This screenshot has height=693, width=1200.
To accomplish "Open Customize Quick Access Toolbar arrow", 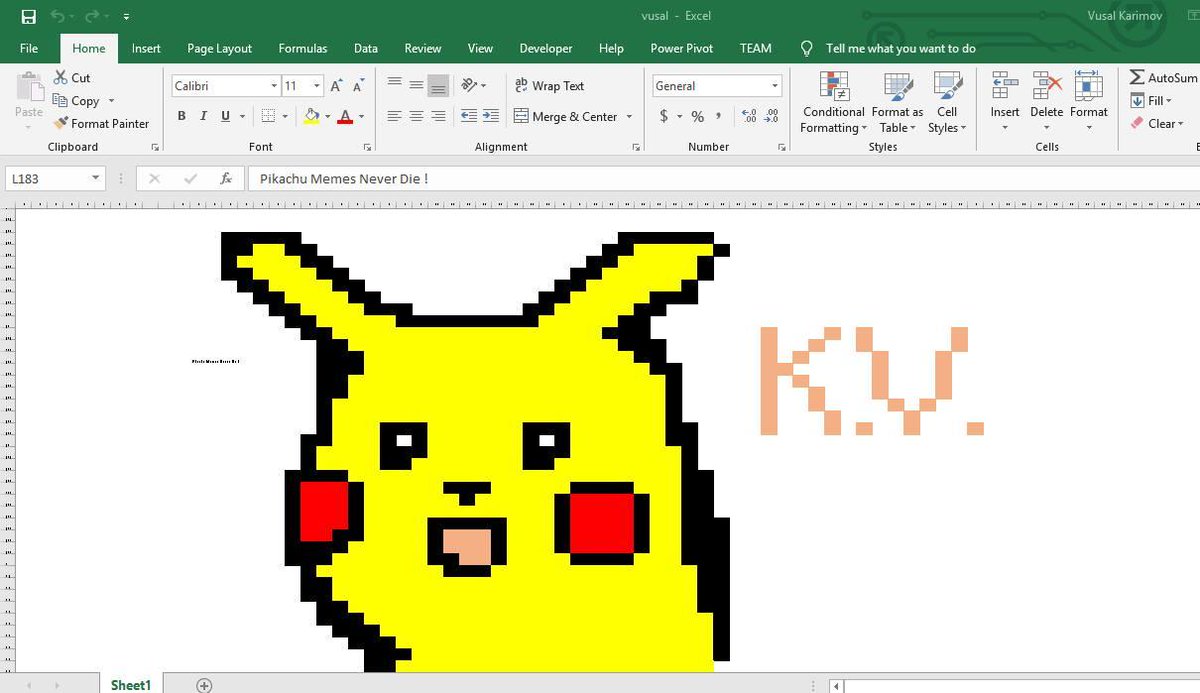I will click(x=125, y=17).
